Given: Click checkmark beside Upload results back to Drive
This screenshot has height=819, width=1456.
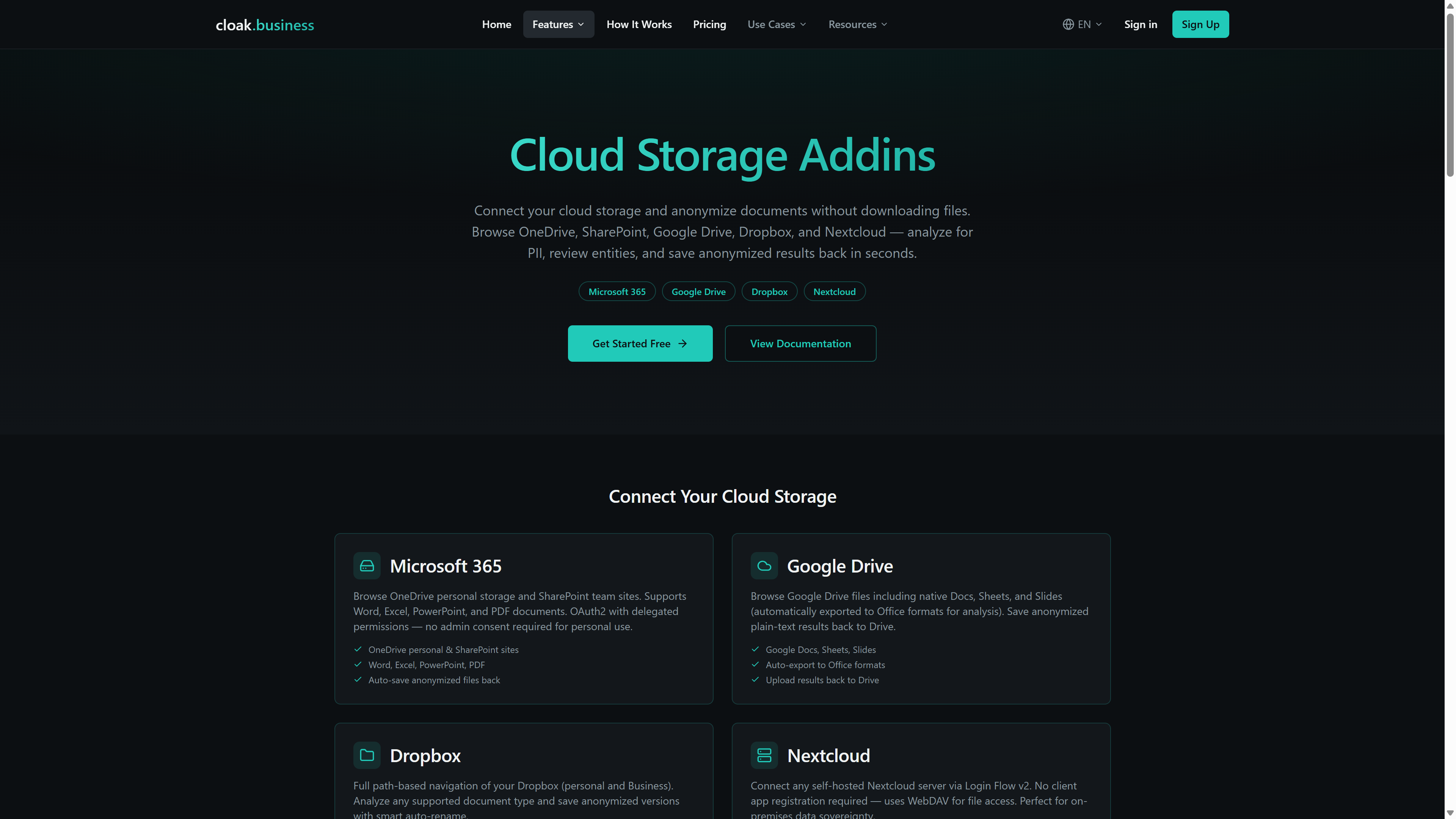Looking at the screenshot, I should click(755, 680).
